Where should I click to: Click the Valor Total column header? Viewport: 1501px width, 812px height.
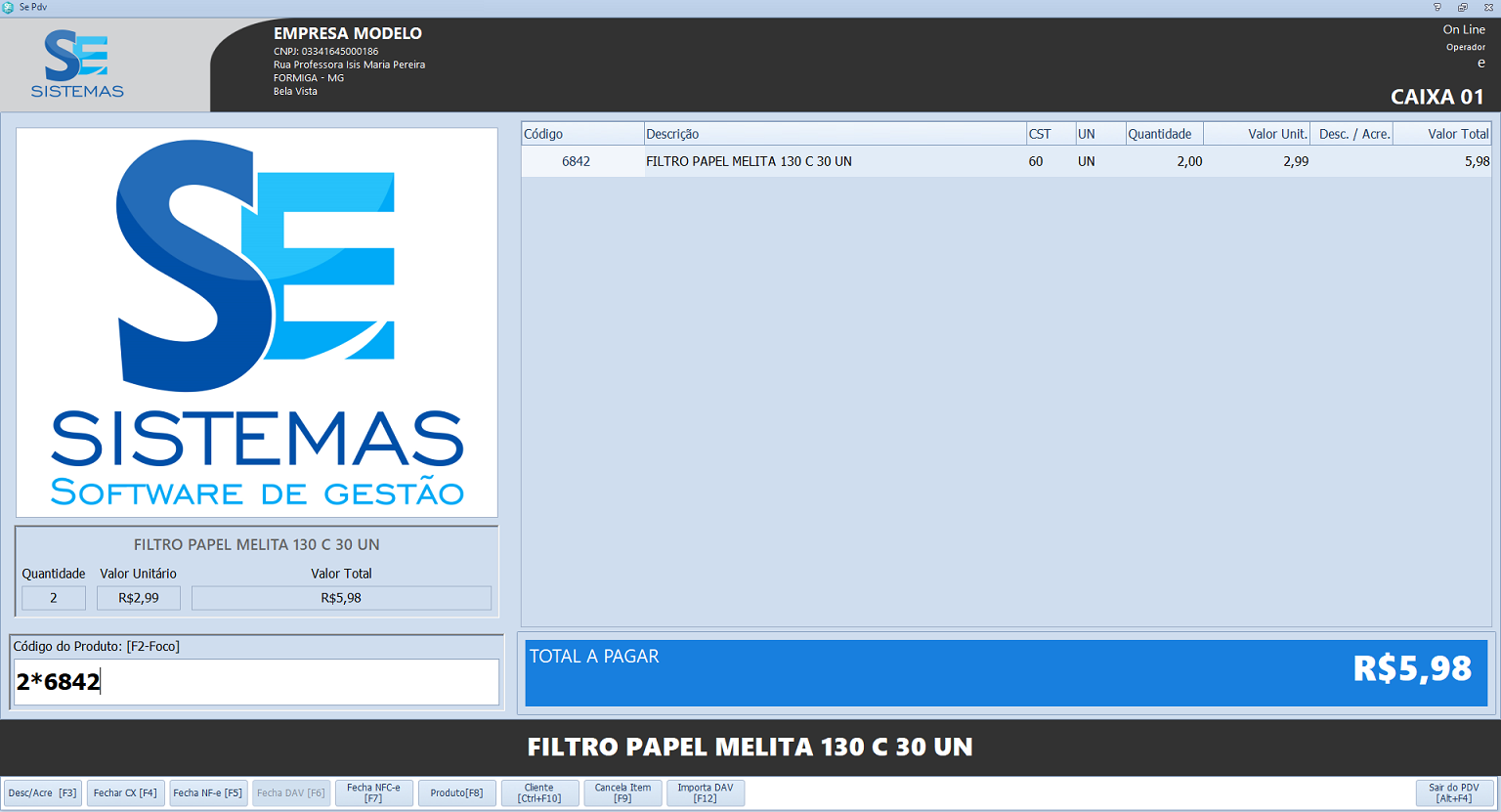[x=1442, y=134]
